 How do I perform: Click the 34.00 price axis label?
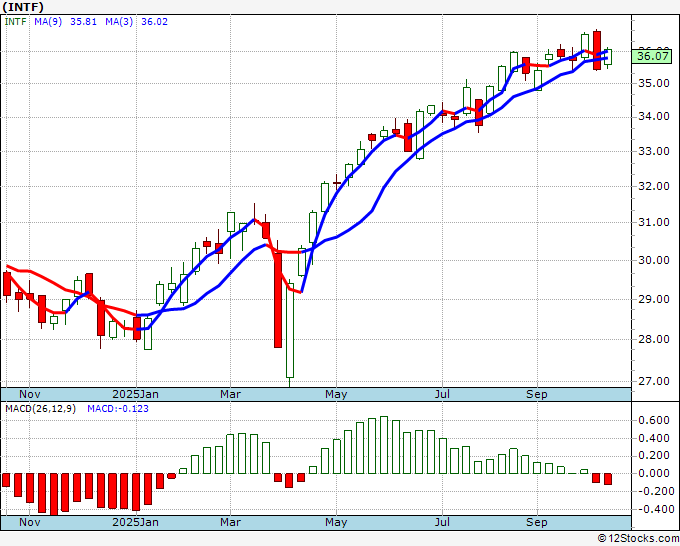[x=654, y=117]
